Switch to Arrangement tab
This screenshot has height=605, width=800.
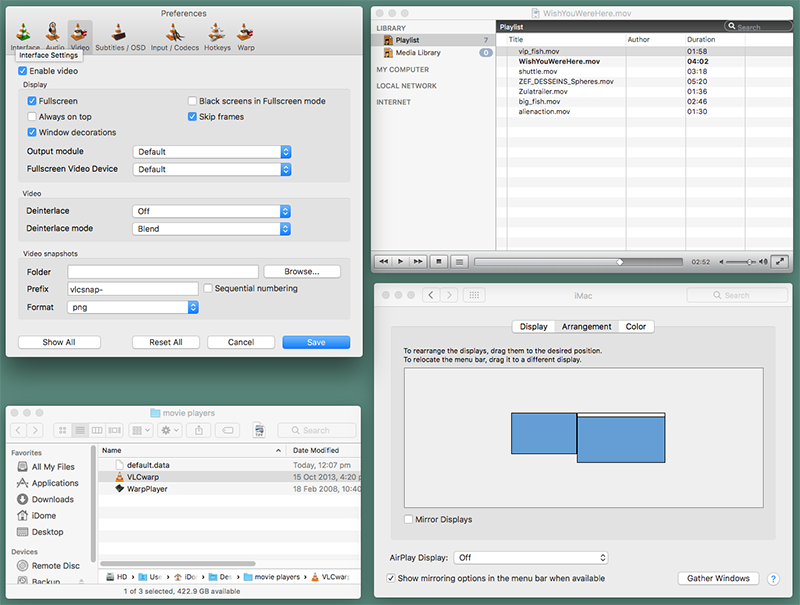coord(586,326)
